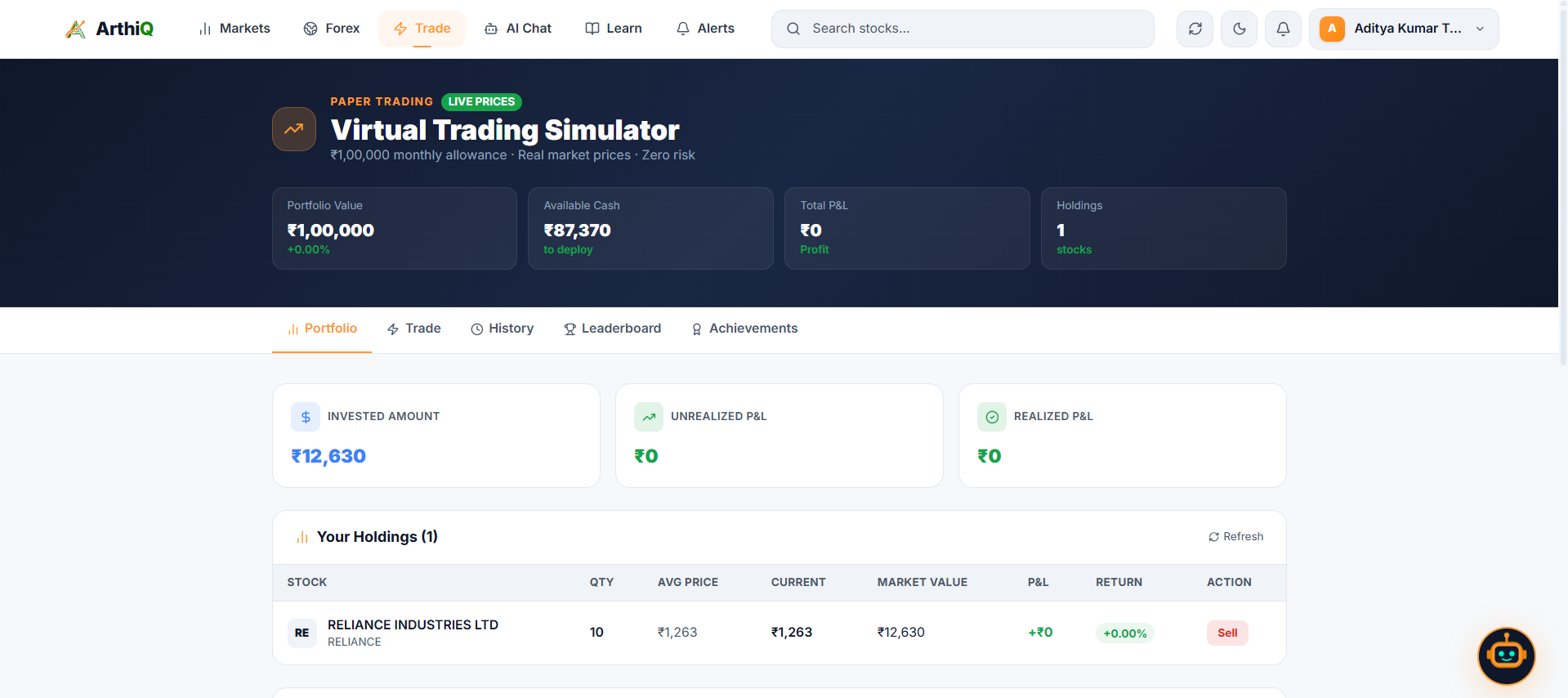Click the RE stock badge icon
Screen dimensions: 1568x698
(302, 633)
